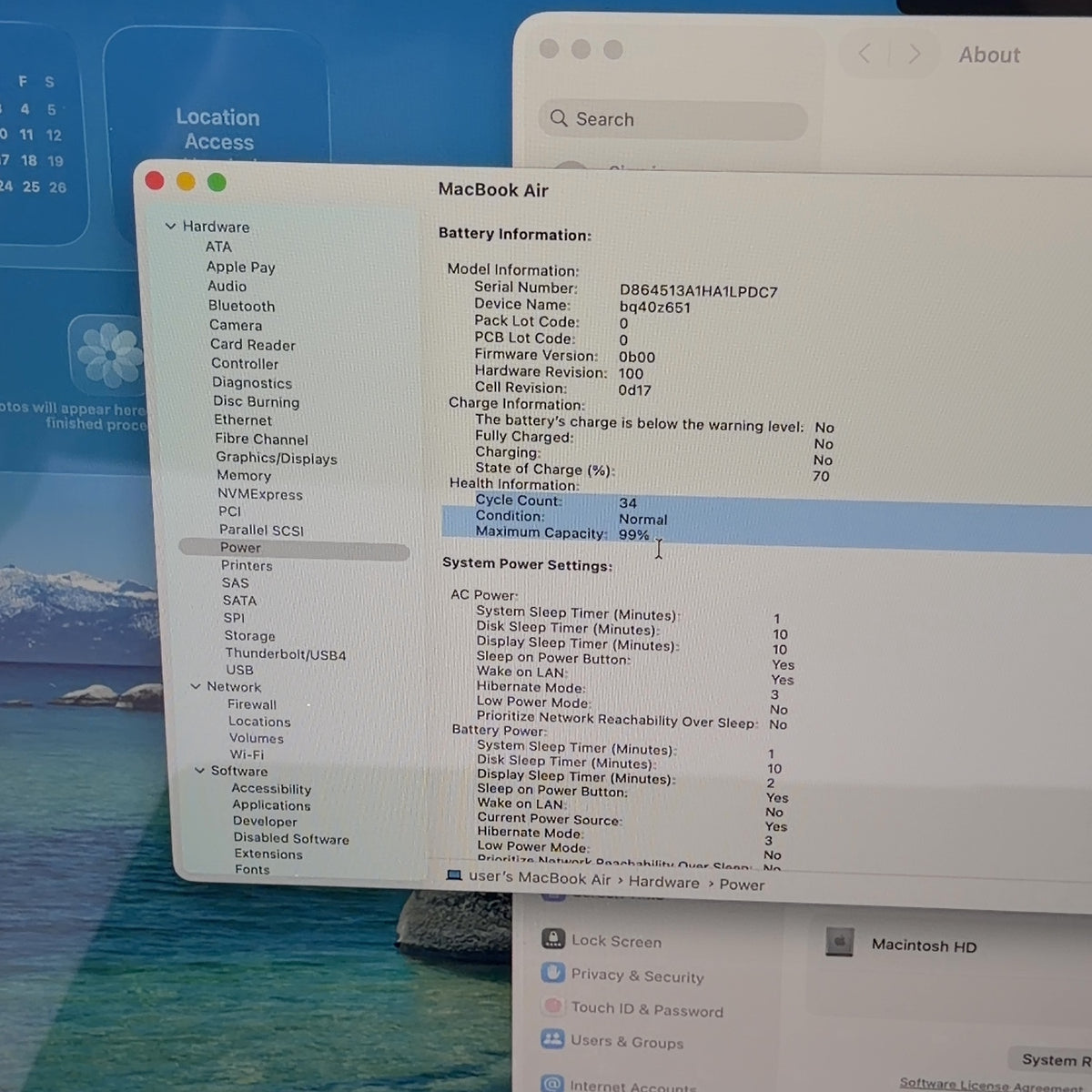Image resolution: width=1092 pixels, height=1092 pixels.
Task: Select Controller in sidebar
Action: pos(245,363)
